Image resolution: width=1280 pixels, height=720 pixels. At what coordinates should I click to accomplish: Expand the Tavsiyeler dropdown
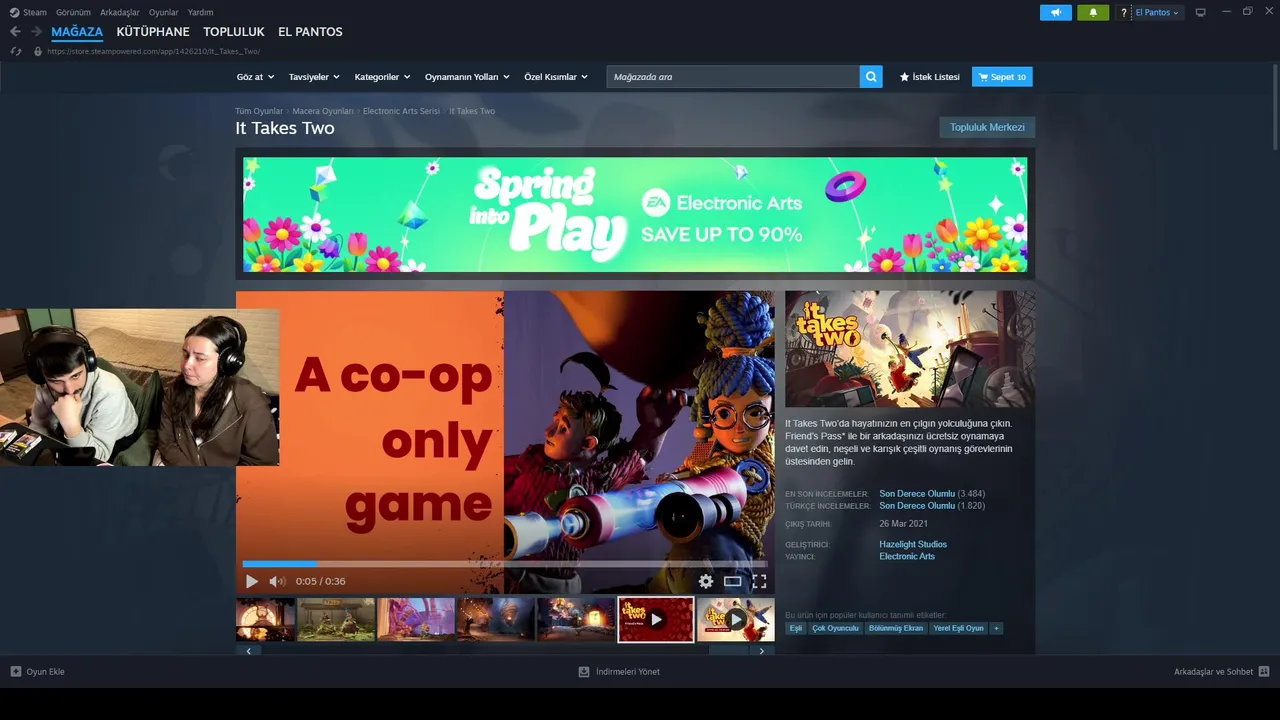pos(314,77)
